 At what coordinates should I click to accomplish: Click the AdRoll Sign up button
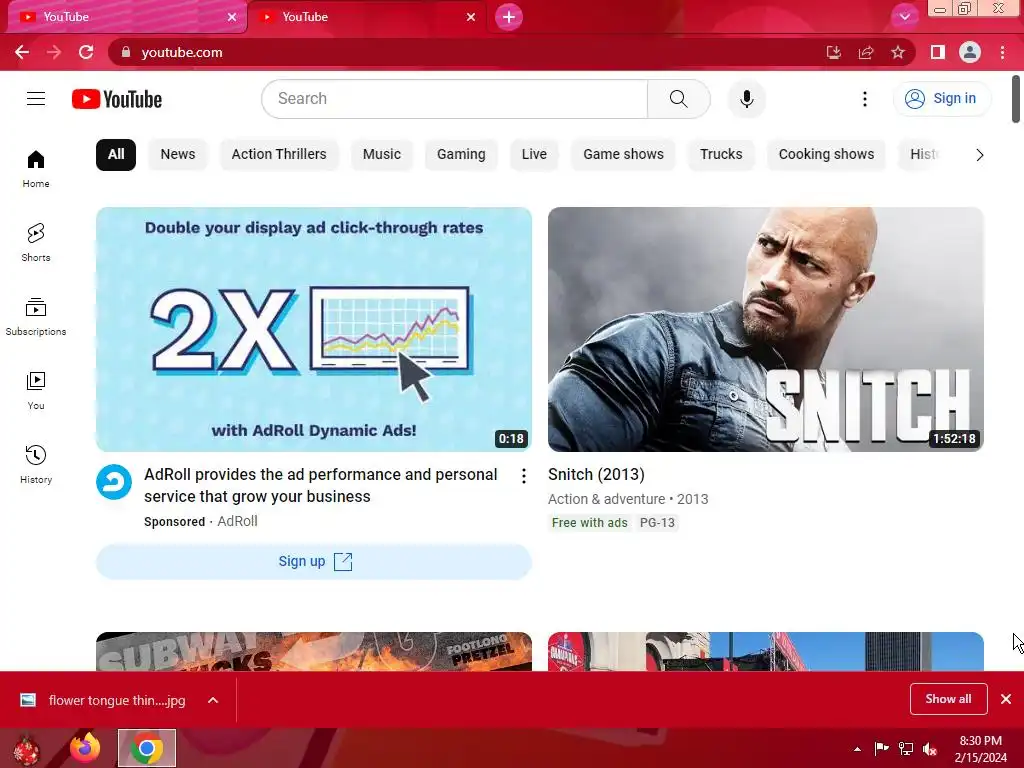(314, 562)
